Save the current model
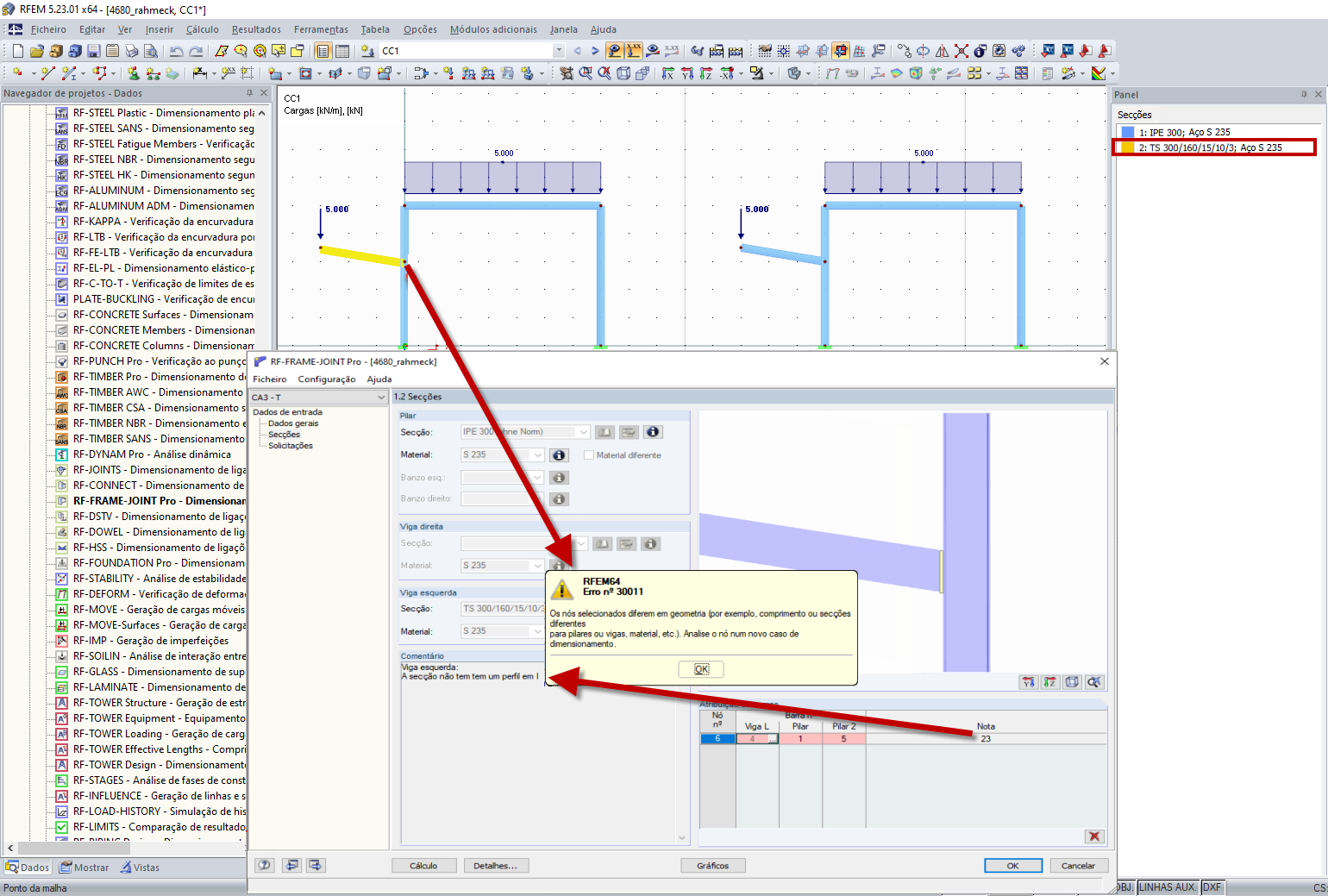 (x=93, y=51)
